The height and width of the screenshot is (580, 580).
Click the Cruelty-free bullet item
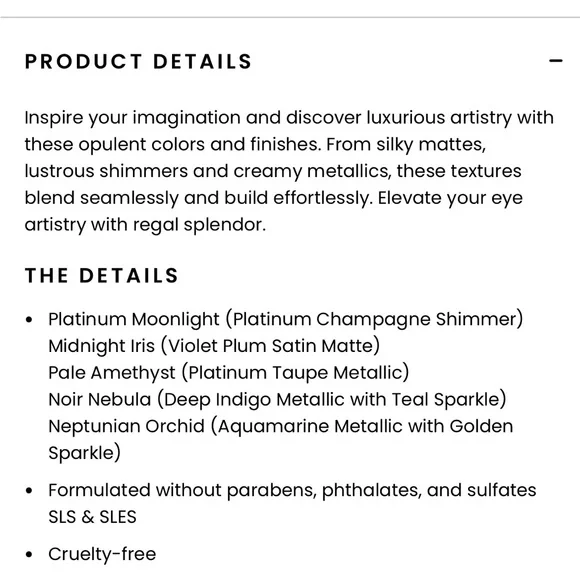pyautogui.click(x=102, y=554)
